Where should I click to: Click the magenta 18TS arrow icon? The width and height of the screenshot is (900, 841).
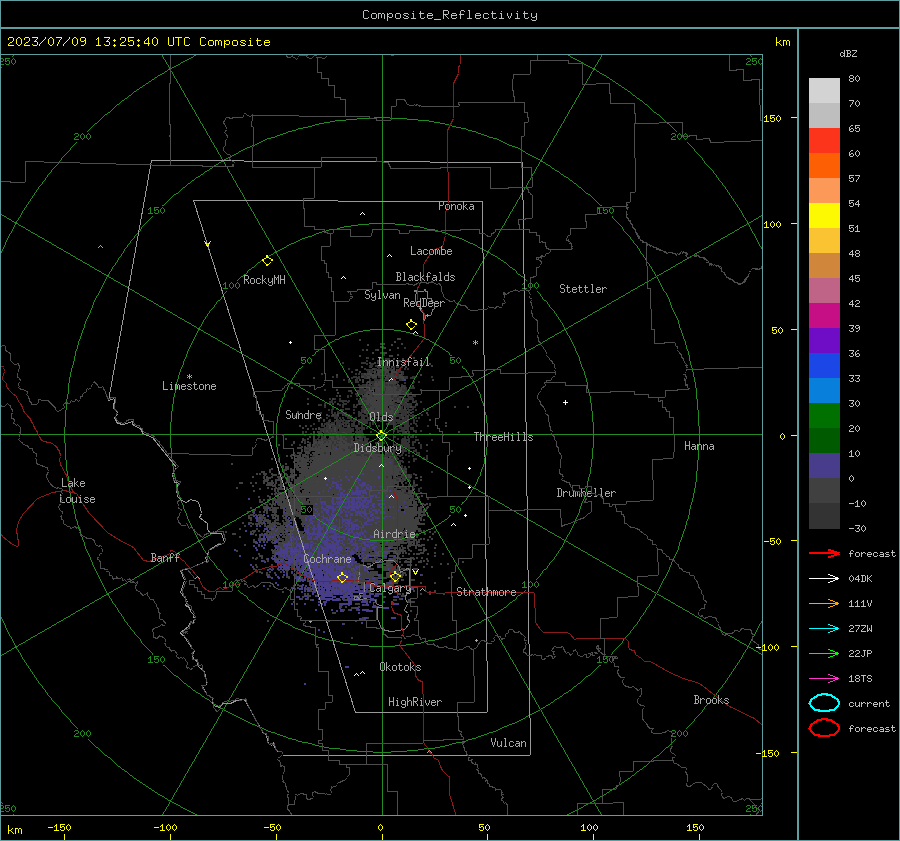click(824, 679)
